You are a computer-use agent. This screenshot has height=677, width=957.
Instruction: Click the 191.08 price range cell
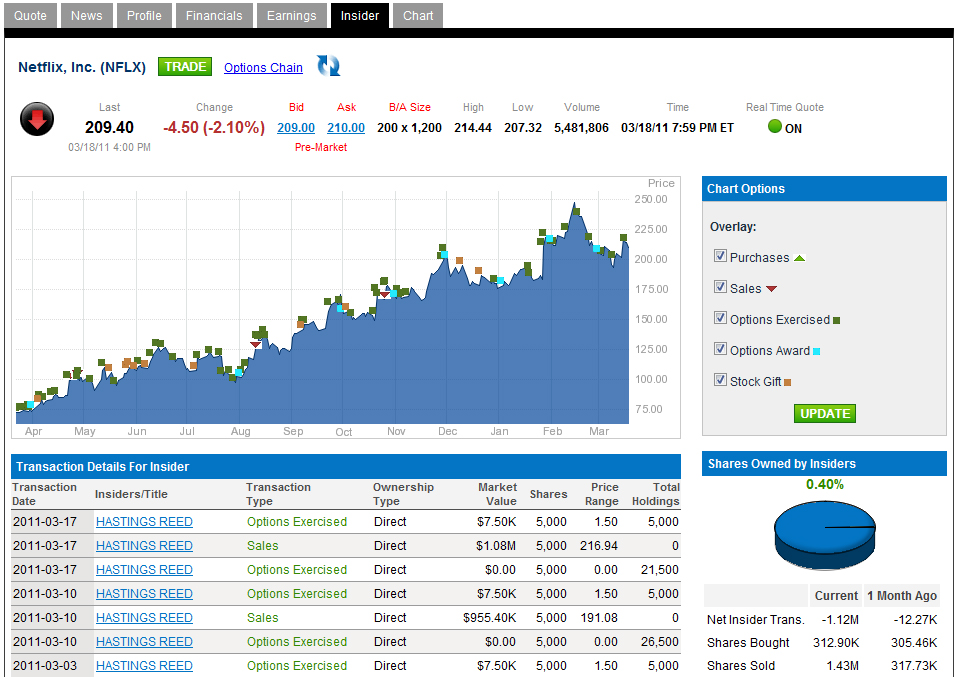[599, 618]
